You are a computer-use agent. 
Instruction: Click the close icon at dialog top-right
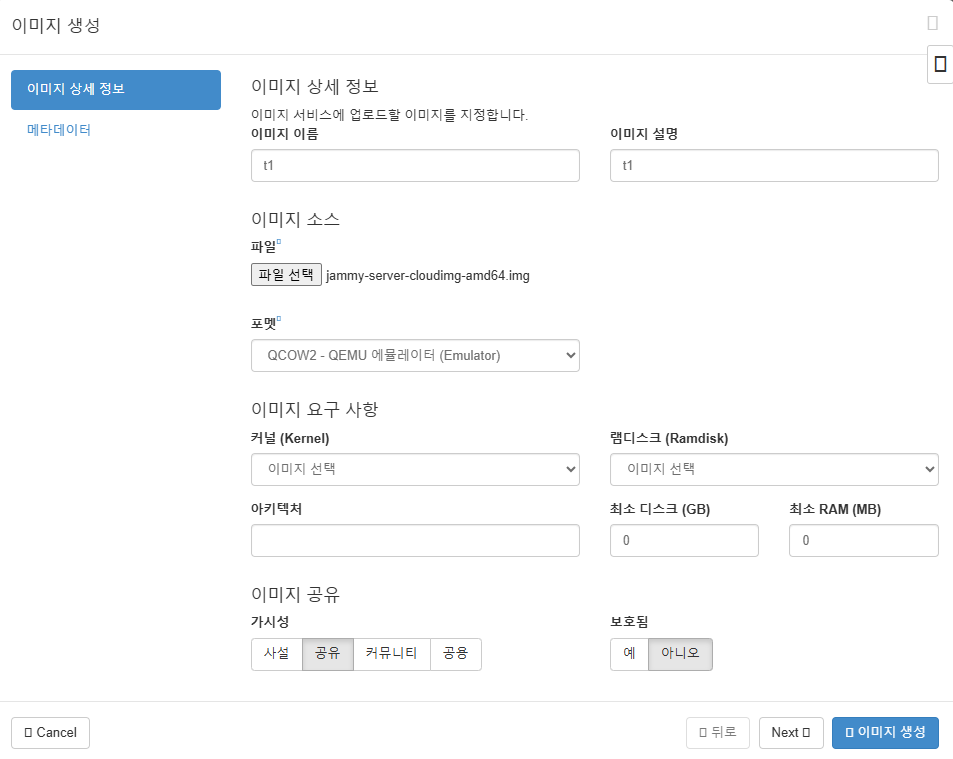pos(932,23)
